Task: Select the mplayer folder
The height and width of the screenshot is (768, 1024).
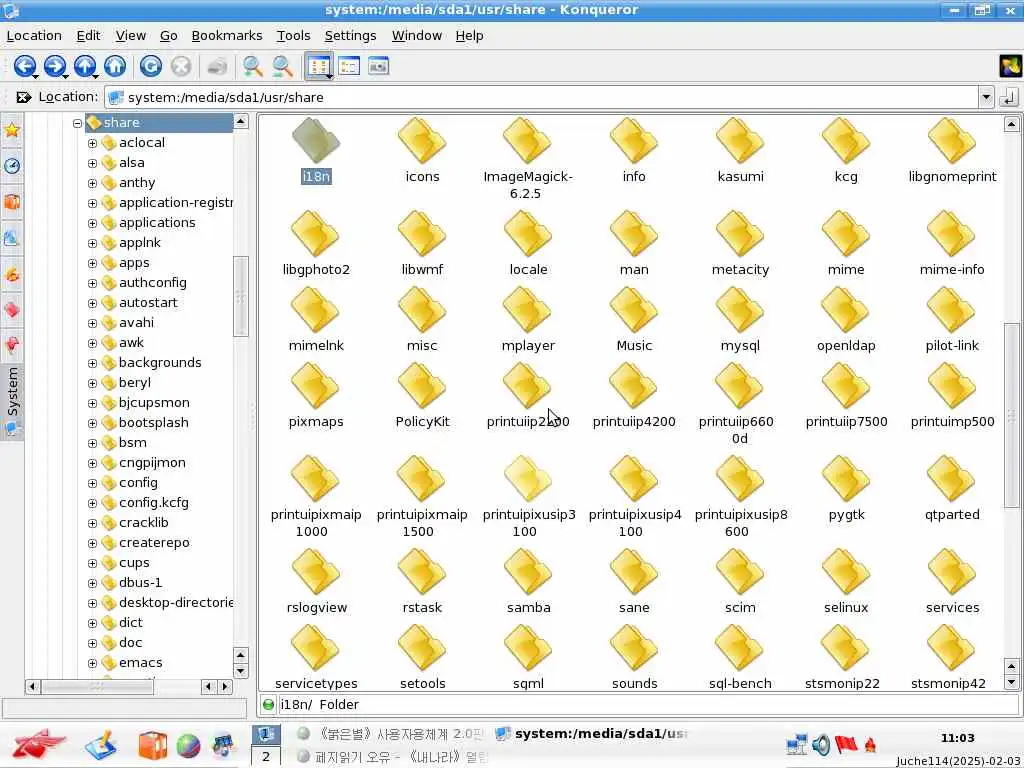Action: (x=528, y=320)
